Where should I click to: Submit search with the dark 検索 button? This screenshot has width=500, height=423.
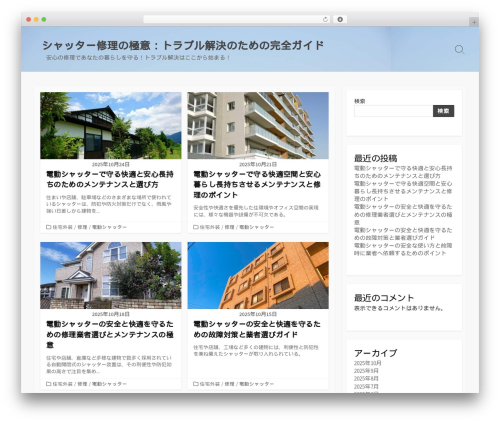443,111
